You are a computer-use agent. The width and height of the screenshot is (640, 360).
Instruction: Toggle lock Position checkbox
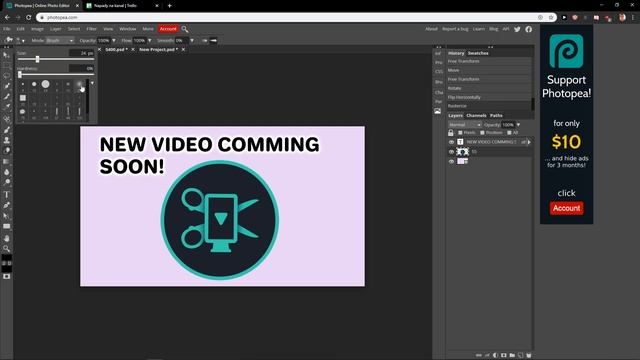482,133
